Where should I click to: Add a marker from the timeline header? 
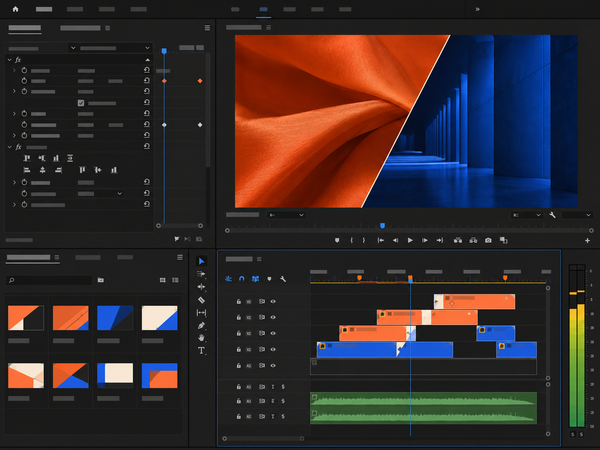269,279
